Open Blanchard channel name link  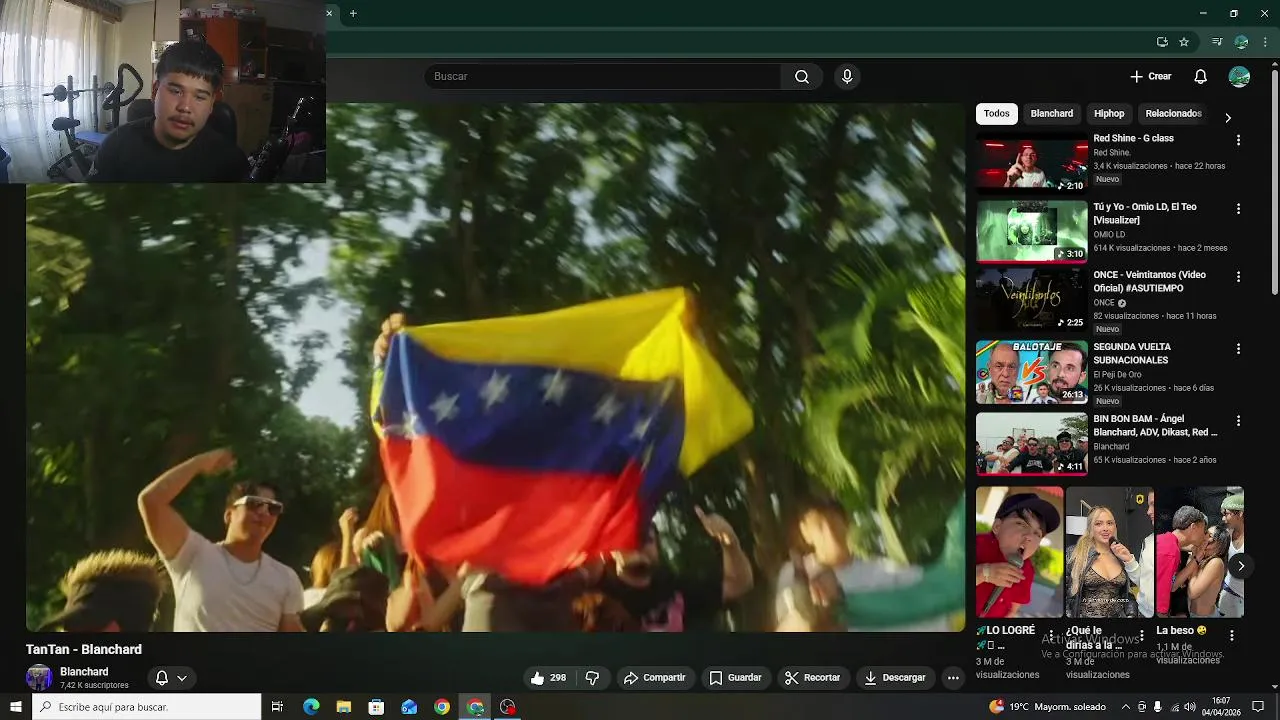[x=84, y=672]
